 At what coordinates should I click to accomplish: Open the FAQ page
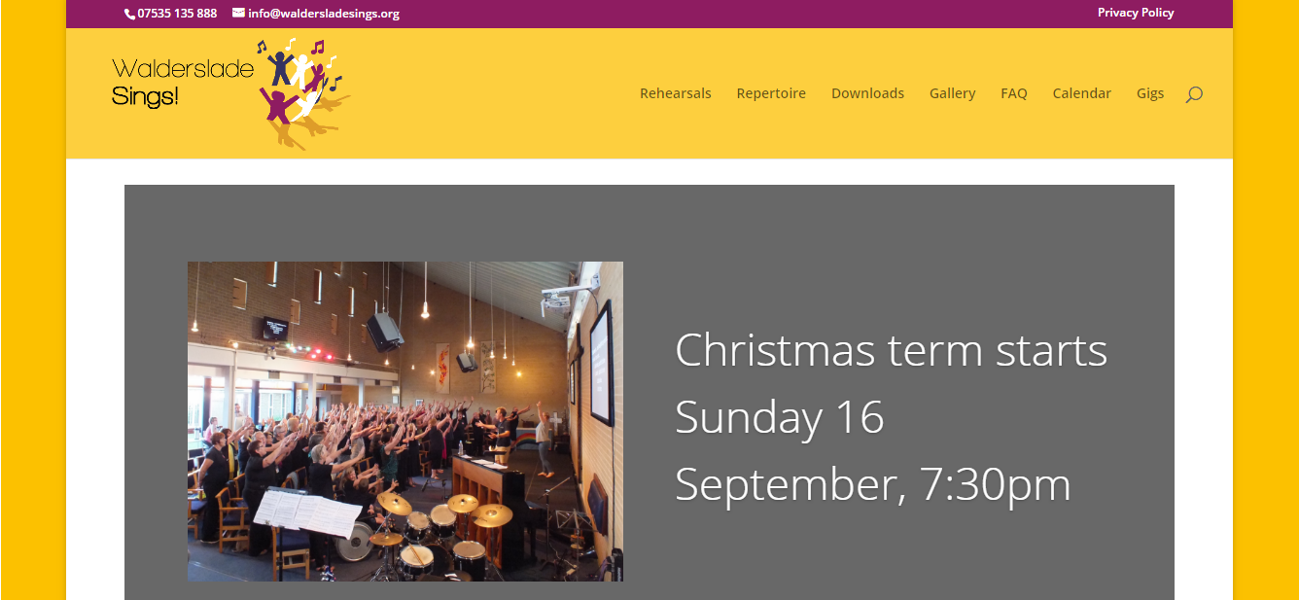click(x=1014, y=93)
